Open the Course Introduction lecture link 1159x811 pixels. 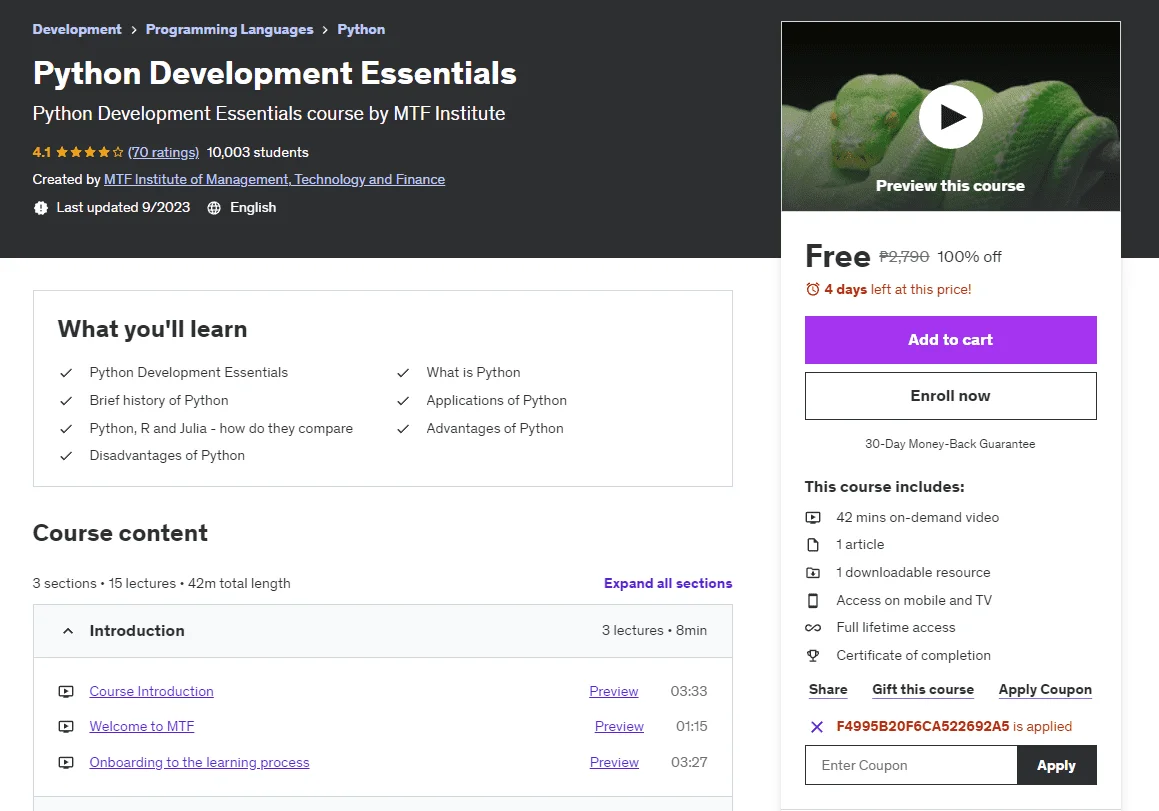(152, 692)
